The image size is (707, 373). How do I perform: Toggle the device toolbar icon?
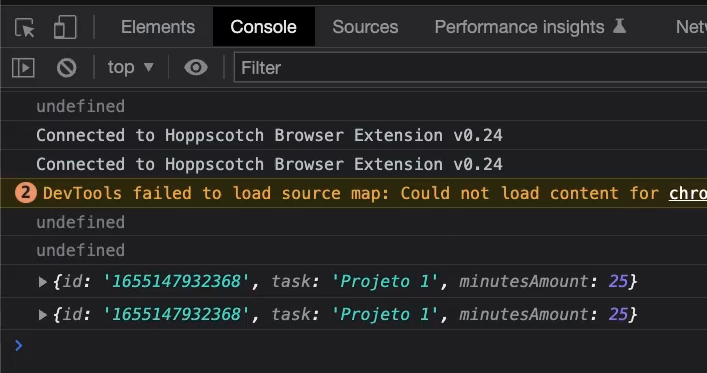pos(65,28)
